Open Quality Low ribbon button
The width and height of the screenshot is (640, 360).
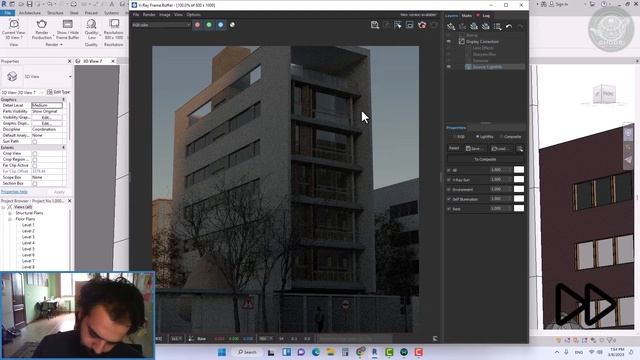(x=91, y=29)
